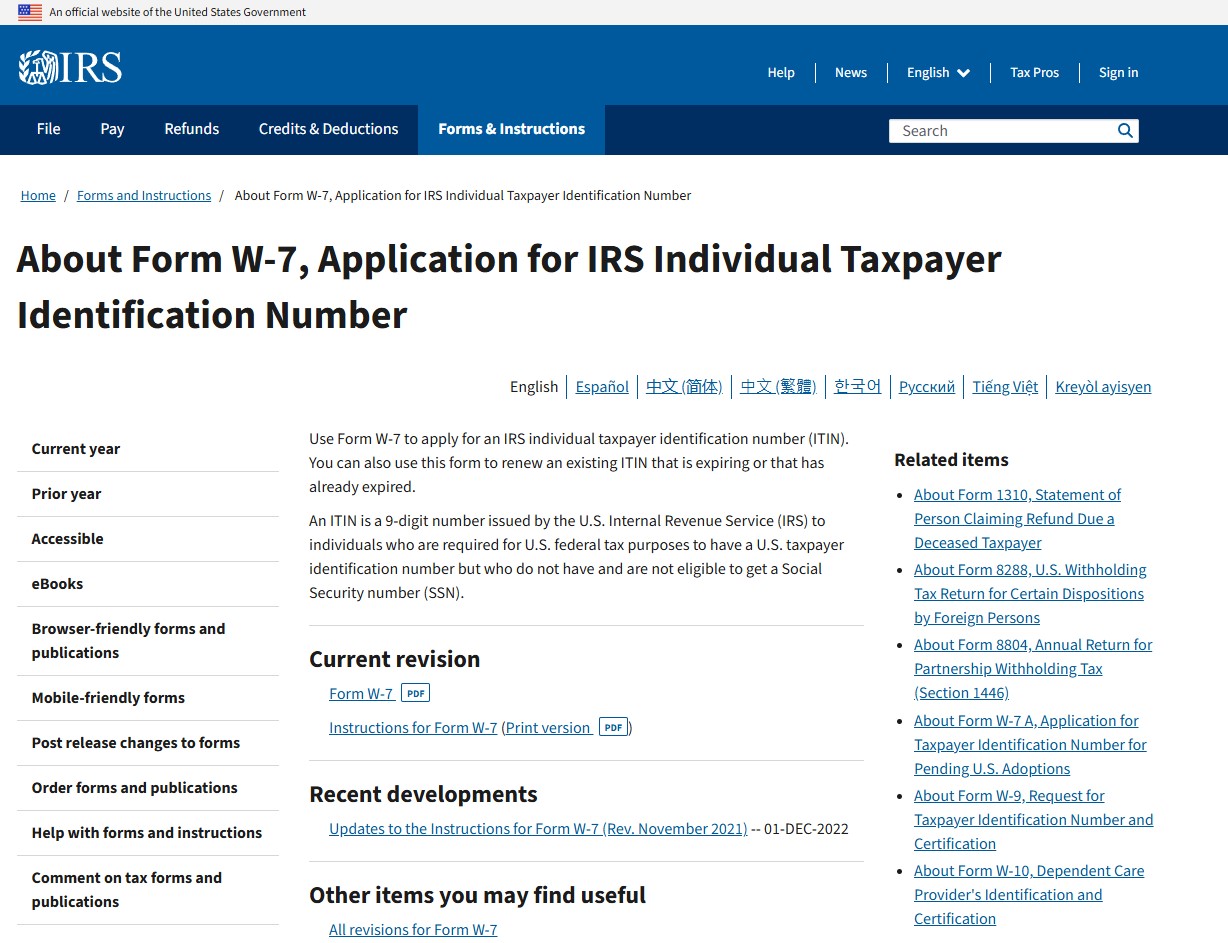The width and height of the screenshot is (1228, 943).
Task: Click the Sign in link
Action: [x=1118, y=72]
